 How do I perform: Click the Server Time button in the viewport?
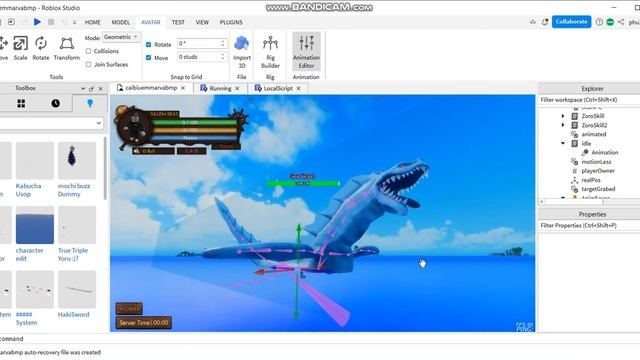point(144,322)
